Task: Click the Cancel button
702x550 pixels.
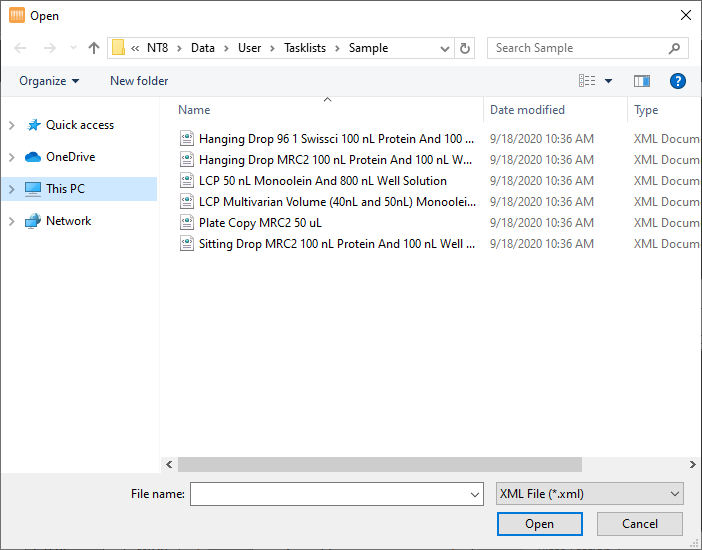Action: coord(640,524)
